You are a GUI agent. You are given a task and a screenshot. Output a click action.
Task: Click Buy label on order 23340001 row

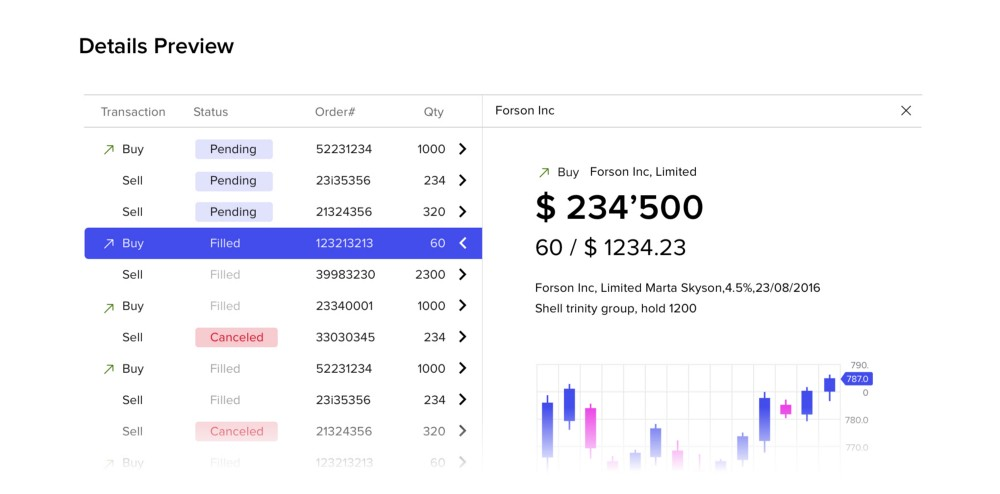click(x=133, y=306)
